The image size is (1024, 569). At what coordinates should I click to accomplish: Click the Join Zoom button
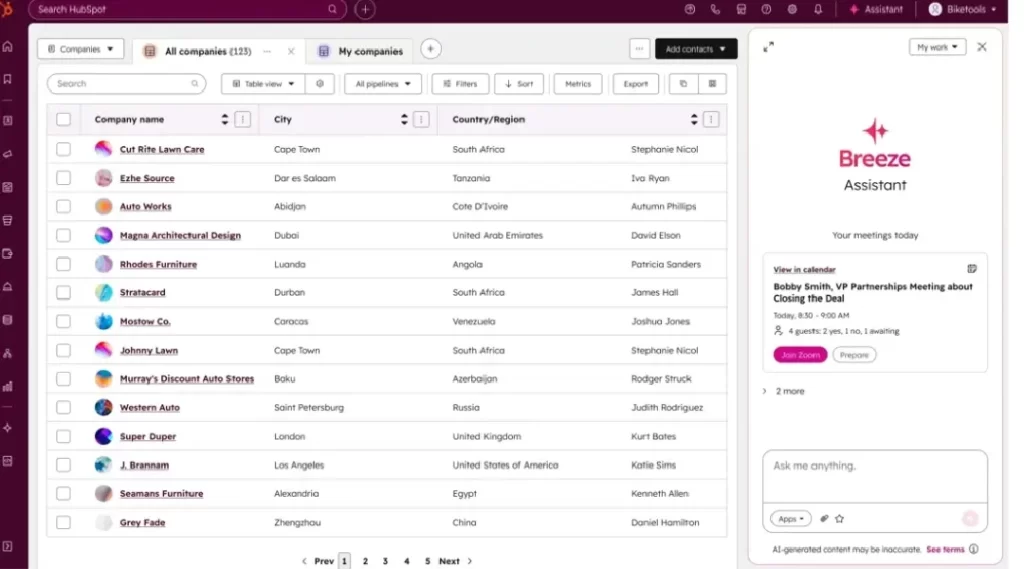click(800, 355)
